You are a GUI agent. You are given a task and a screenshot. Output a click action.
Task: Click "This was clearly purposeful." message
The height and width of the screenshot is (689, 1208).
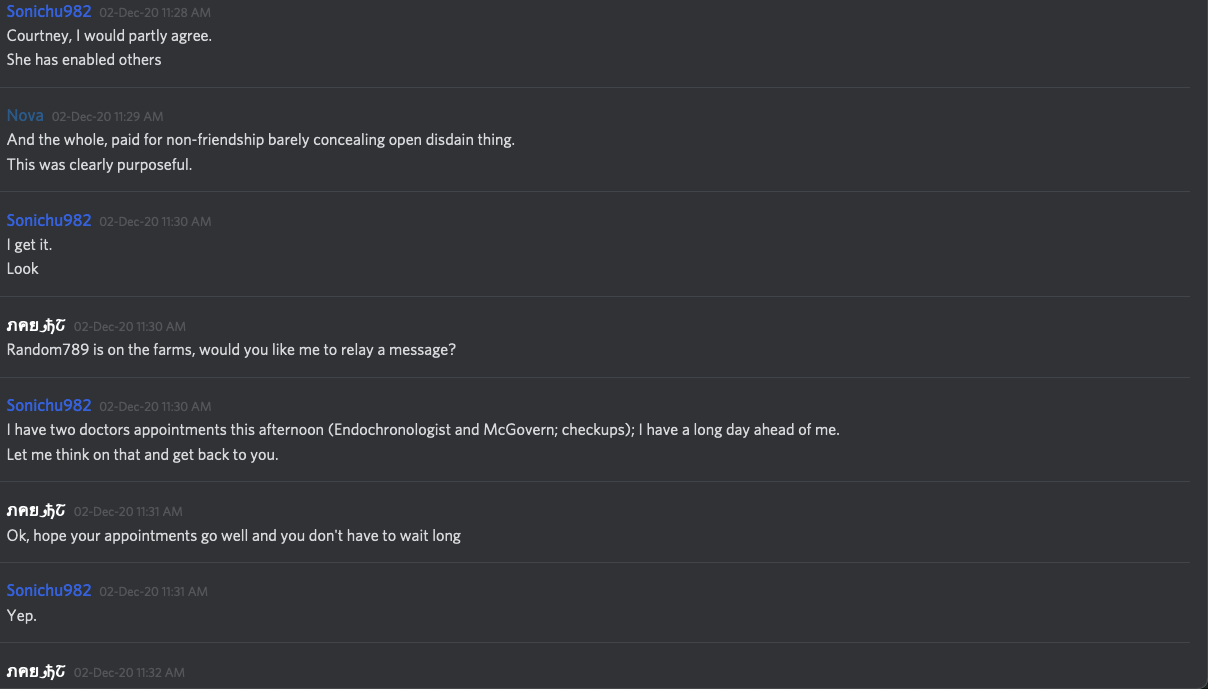click(x=99, y=165)
